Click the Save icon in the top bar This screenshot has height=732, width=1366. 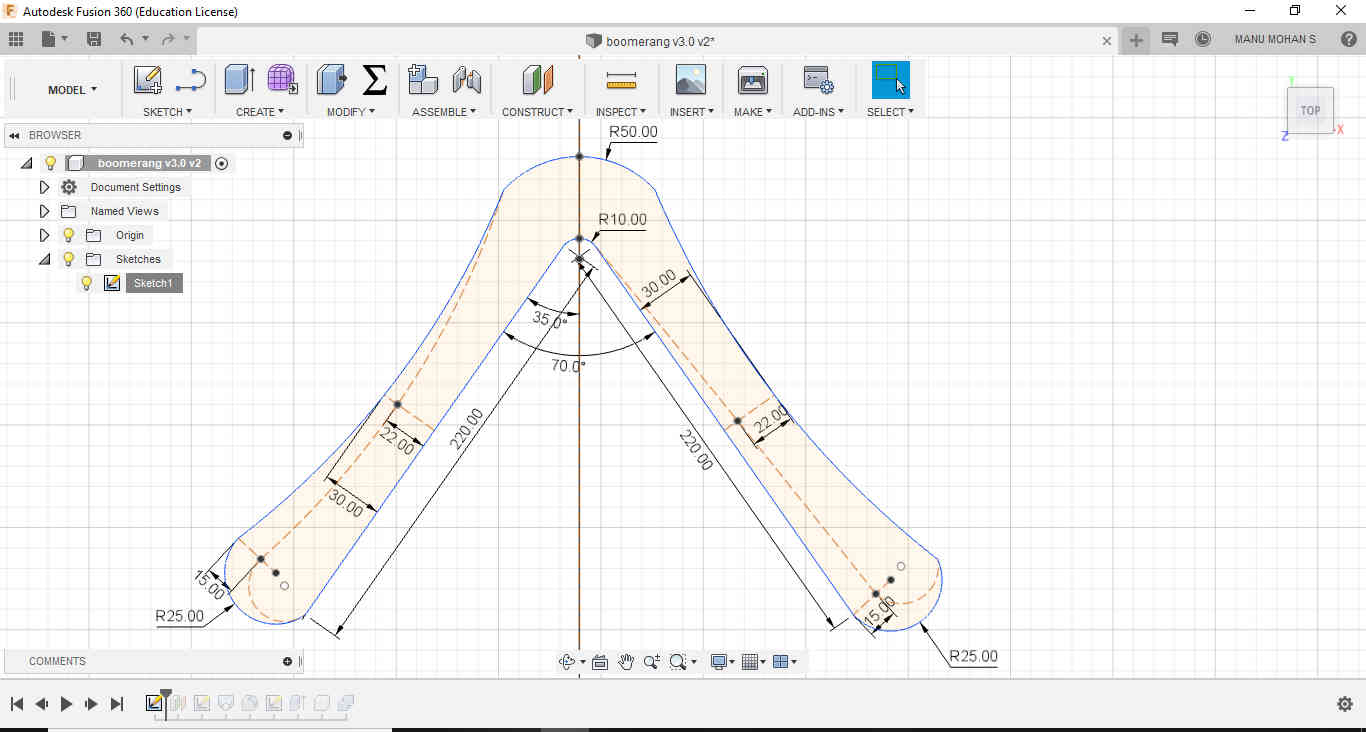pyautogui.click(x=94, y=39)
